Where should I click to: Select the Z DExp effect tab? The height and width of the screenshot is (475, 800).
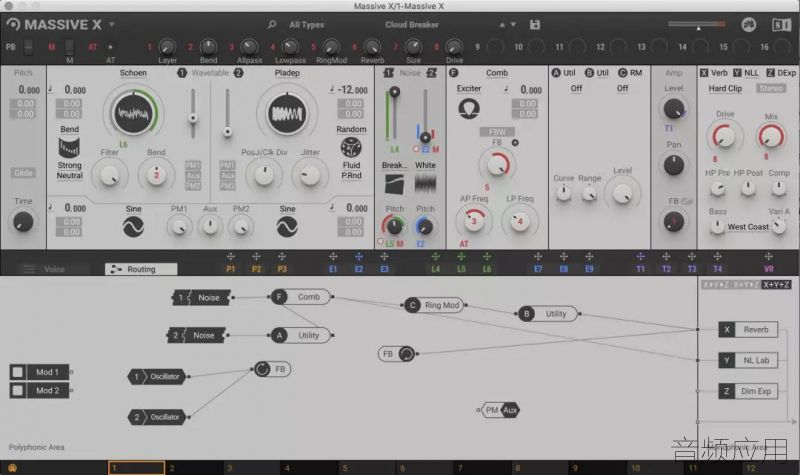coord(781,73)
